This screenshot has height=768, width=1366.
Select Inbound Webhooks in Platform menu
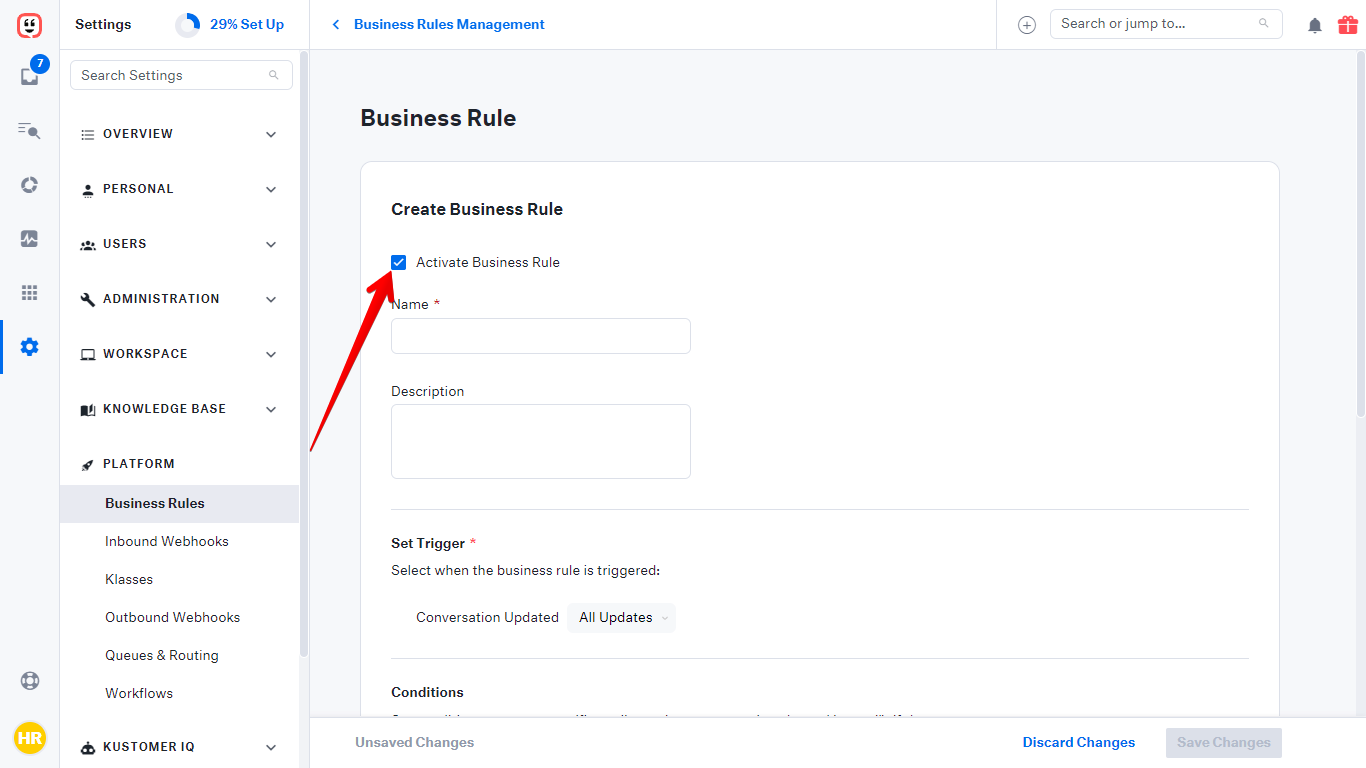click(167, 541)
